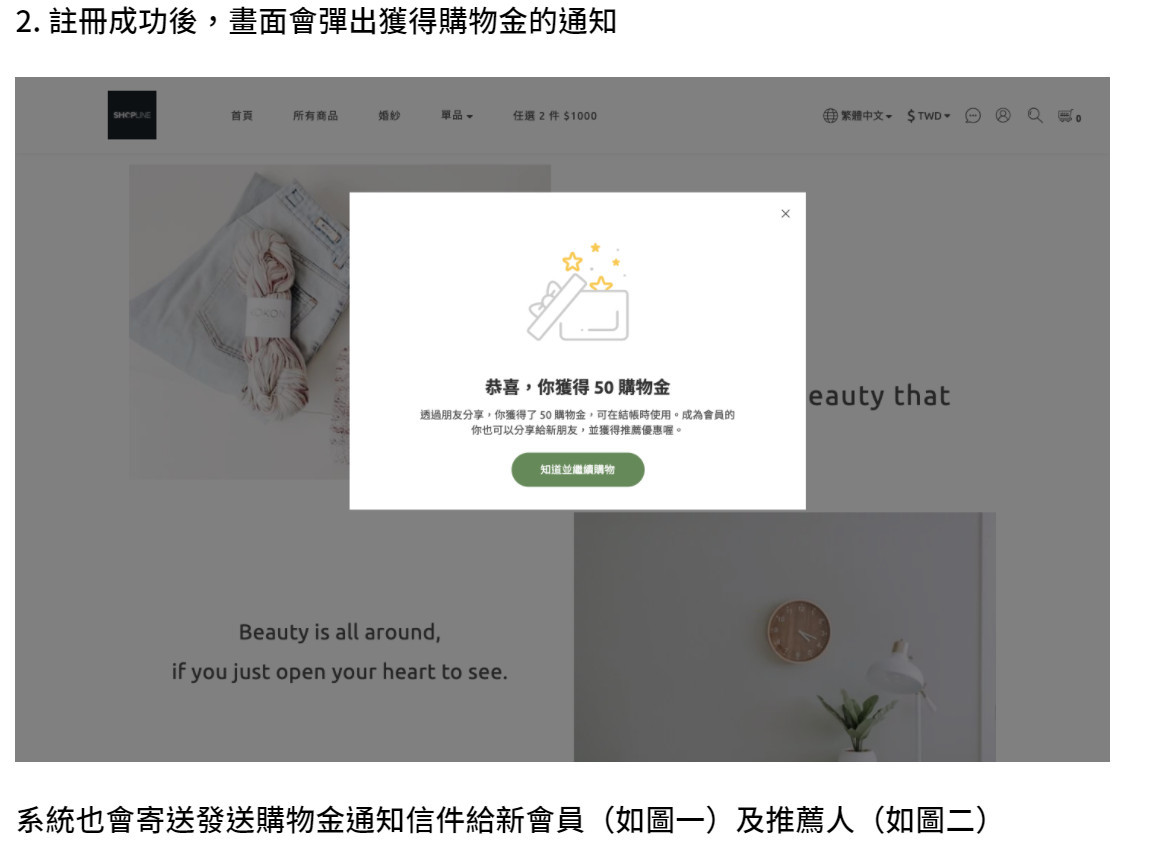Click the yarn and jeans photo
Image resolution: width=1150 pixels, height=850 pixels.
(239, 322)
